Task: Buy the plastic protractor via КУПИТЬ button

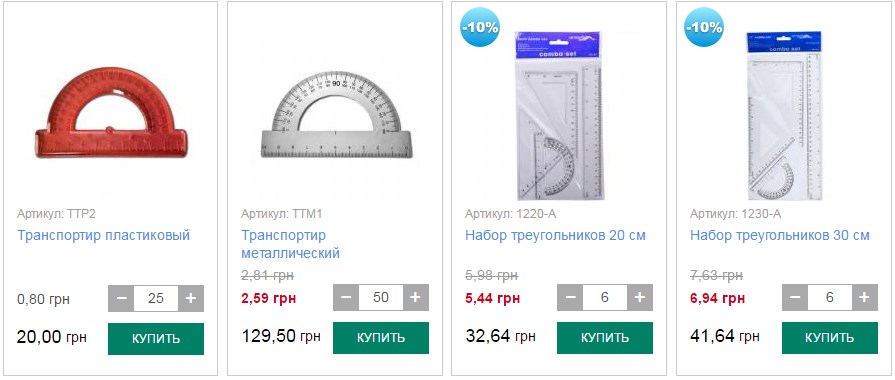Action: [x=156, y=338]
